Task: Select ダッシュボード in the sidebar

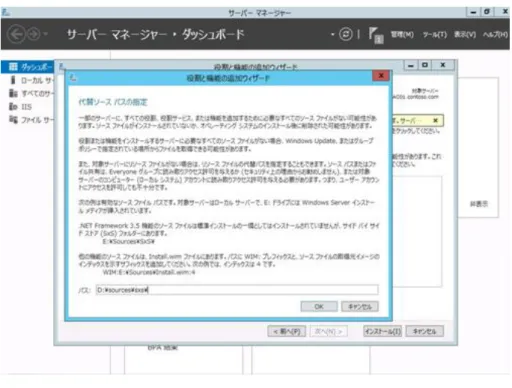Action: click(27, 67)
